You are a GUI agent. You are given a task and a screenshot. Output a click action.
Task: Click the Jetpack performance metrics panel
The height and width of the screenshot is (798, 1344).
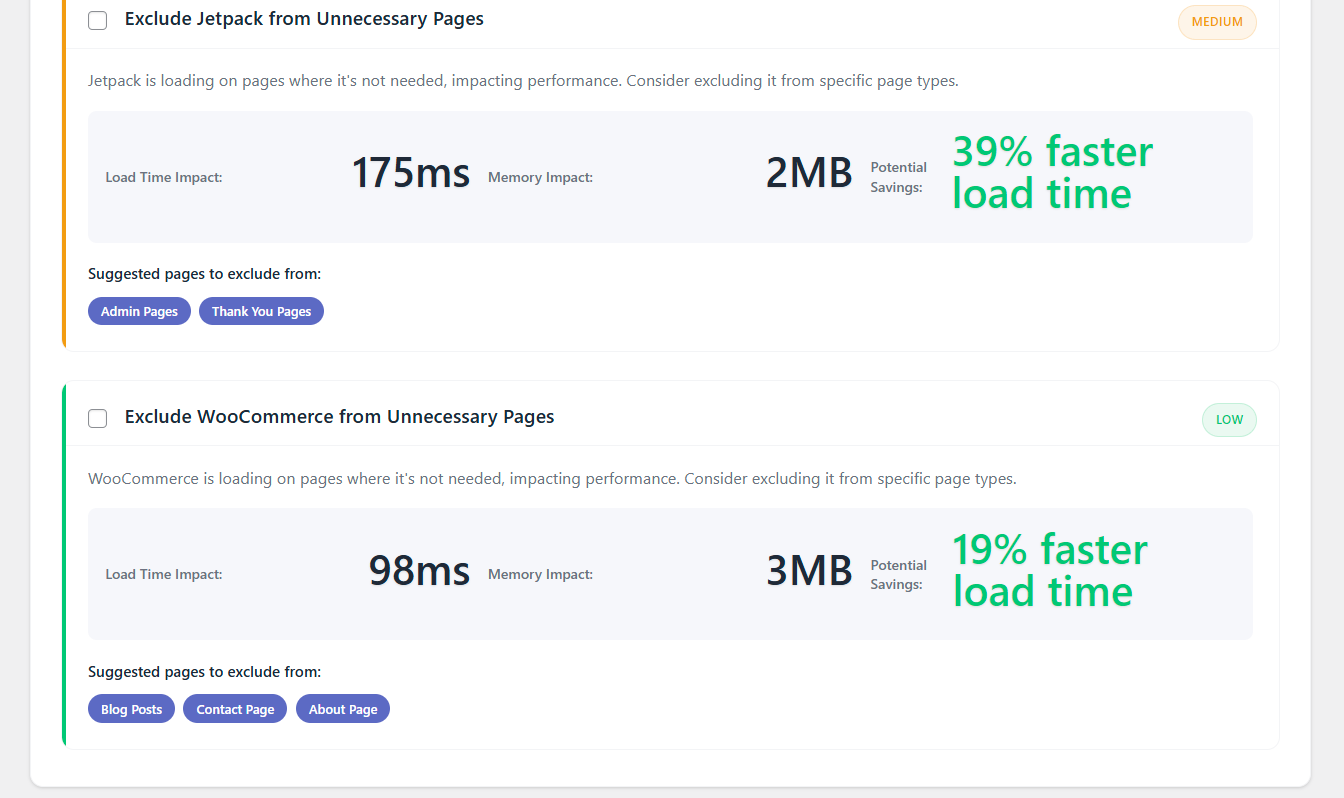[670, 177]
